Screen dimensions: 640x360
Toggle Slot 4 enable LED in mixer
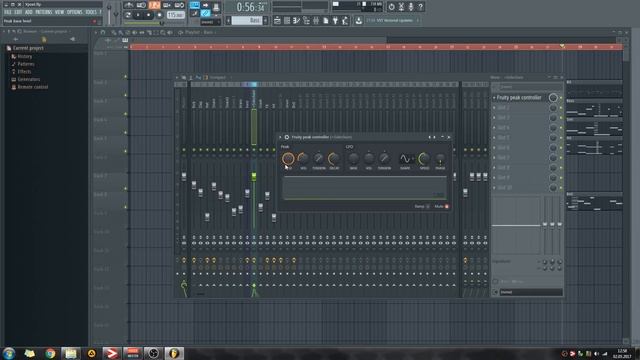[x=561, y=128]
